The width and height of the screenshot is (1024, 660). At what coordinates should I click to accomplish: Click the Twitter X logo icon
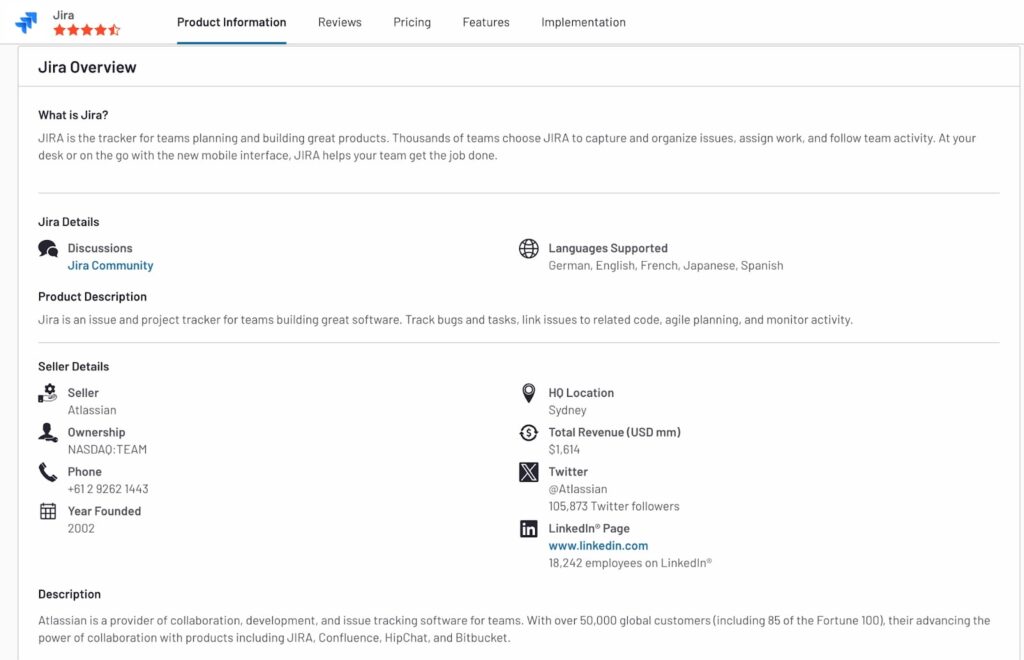click(x=528, y=472)
